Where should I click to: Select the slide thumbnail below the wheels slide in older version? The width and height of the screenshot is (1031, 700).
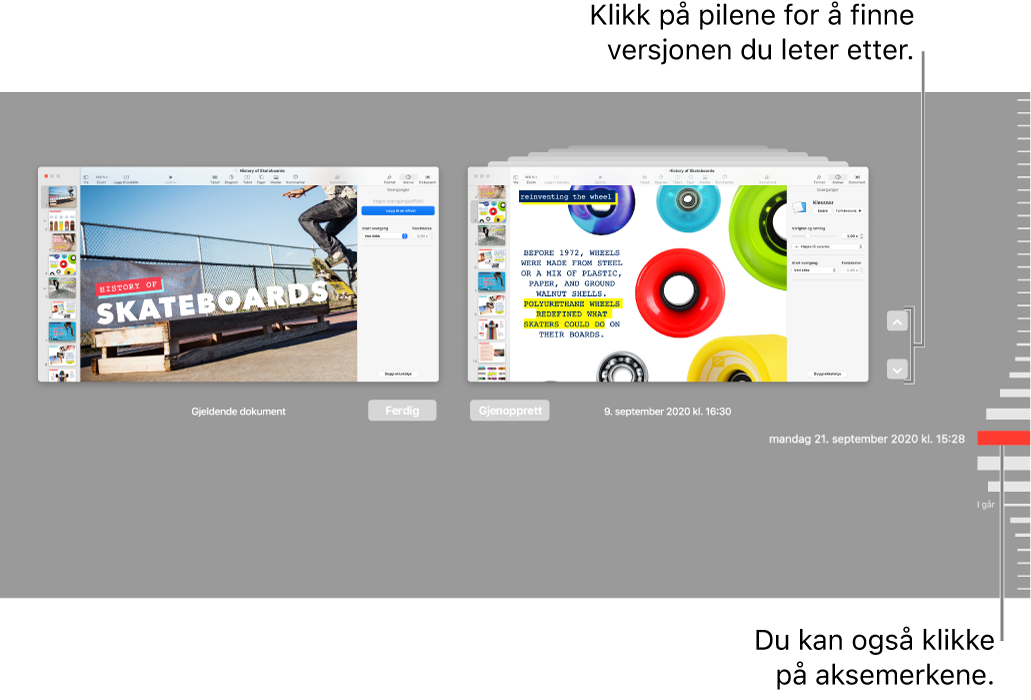point(492,235)
